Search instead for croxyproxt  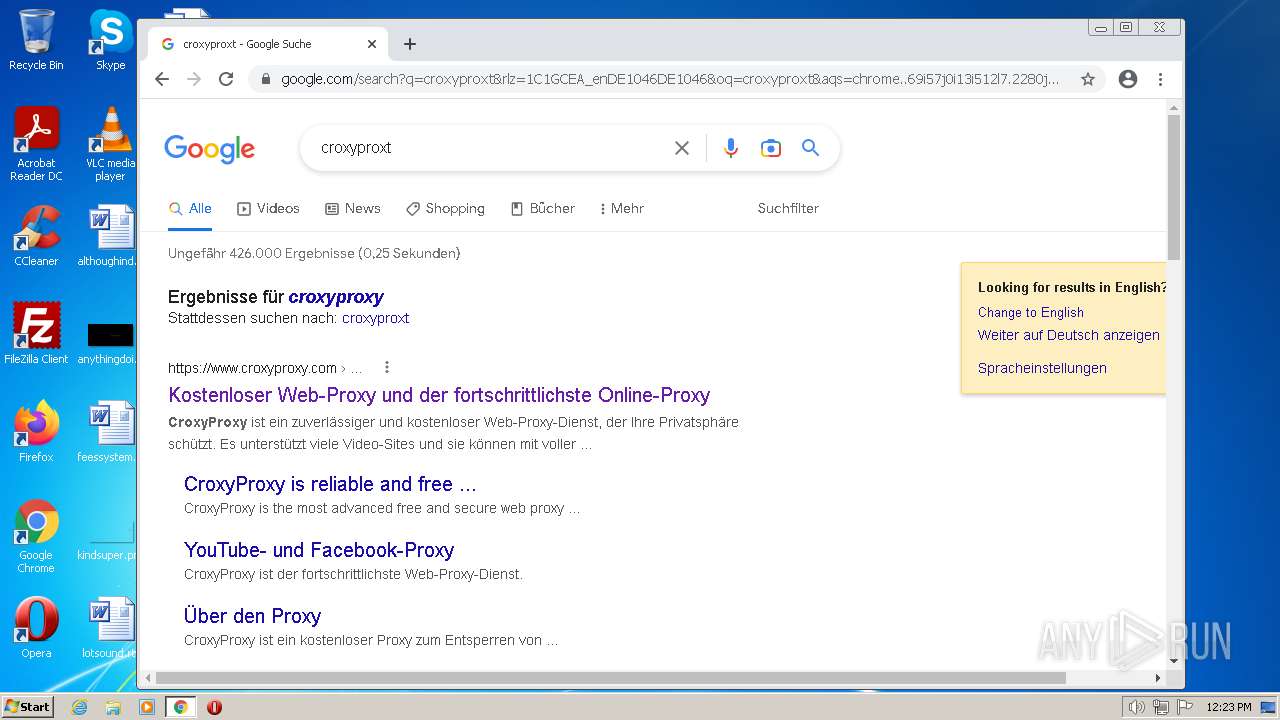click(375, 318)
